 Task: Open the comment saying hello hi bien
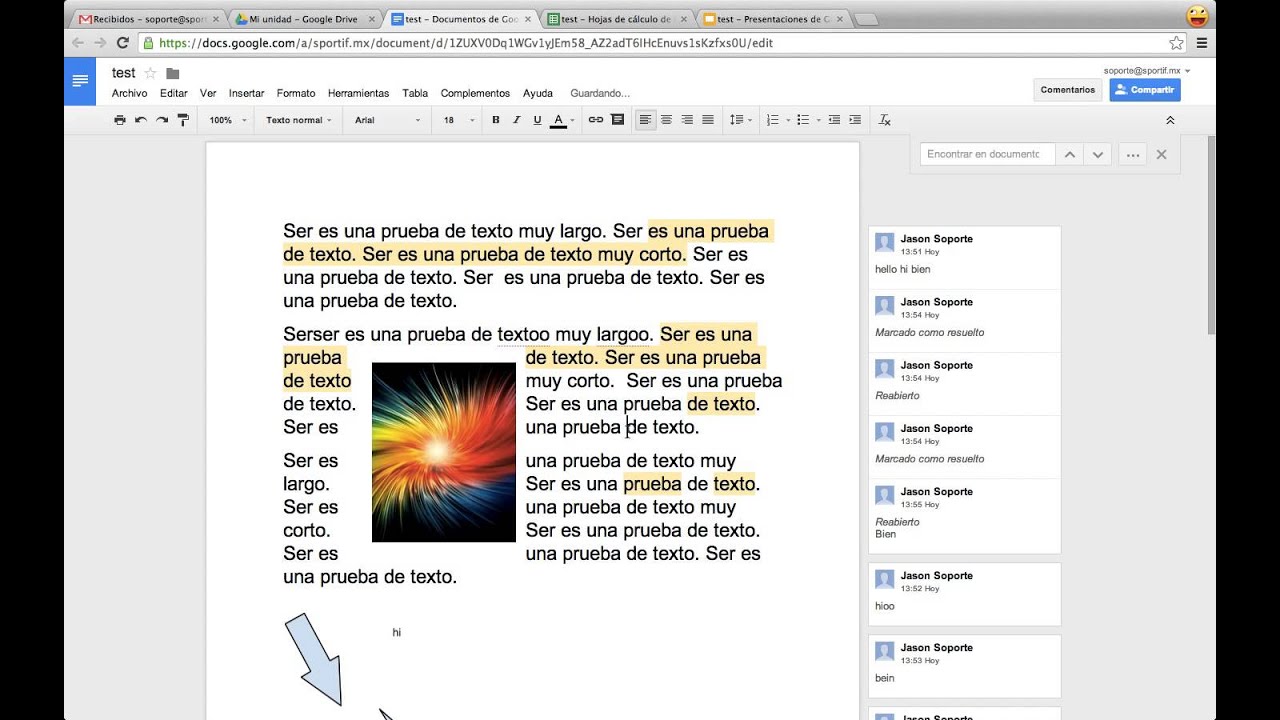pyautogui.click(x=964, y=257)
